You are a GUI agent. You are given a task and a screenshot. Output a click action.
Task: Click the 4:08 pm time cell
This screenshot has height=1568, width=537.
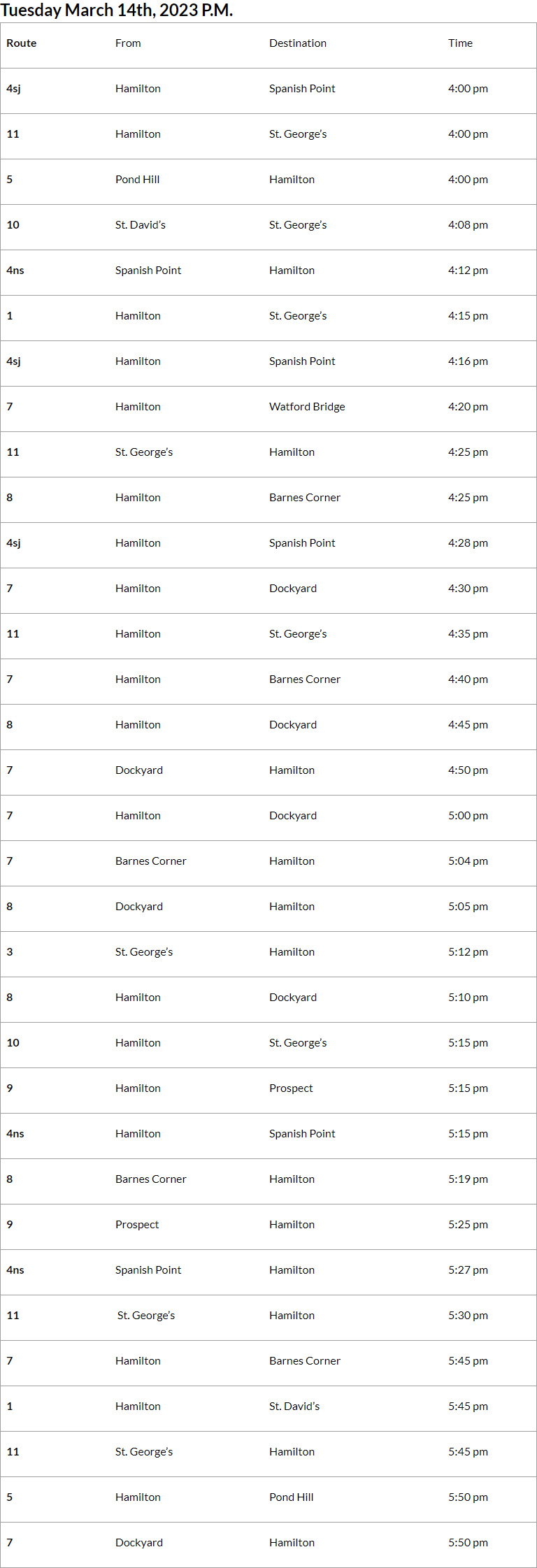click(x=468, y=225)
